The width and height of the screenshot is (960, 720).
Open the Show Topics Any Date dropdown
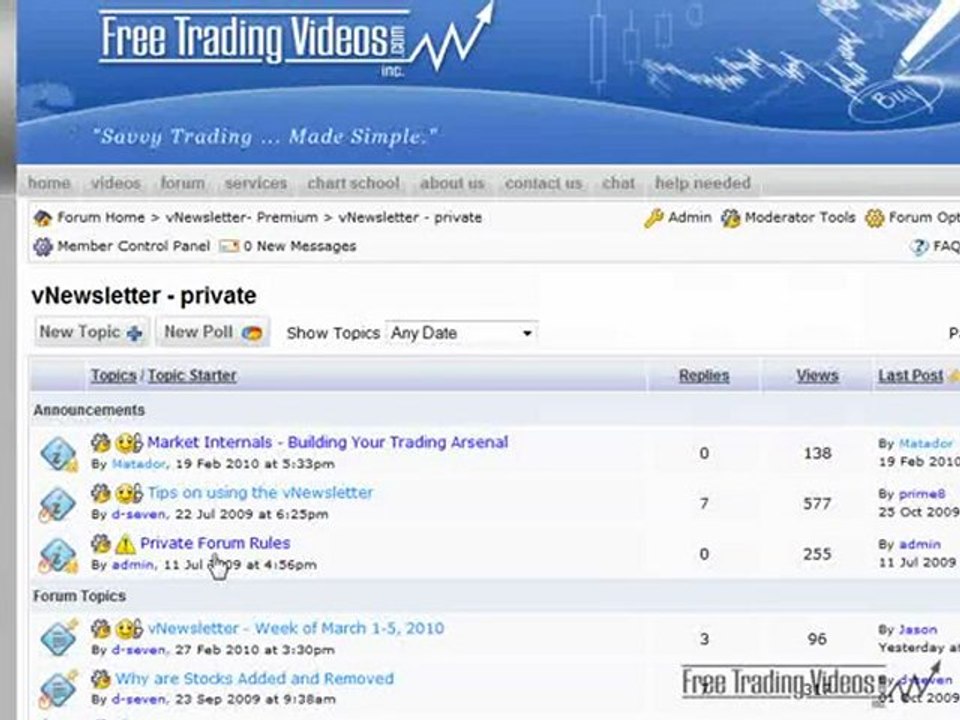(462, 334)
